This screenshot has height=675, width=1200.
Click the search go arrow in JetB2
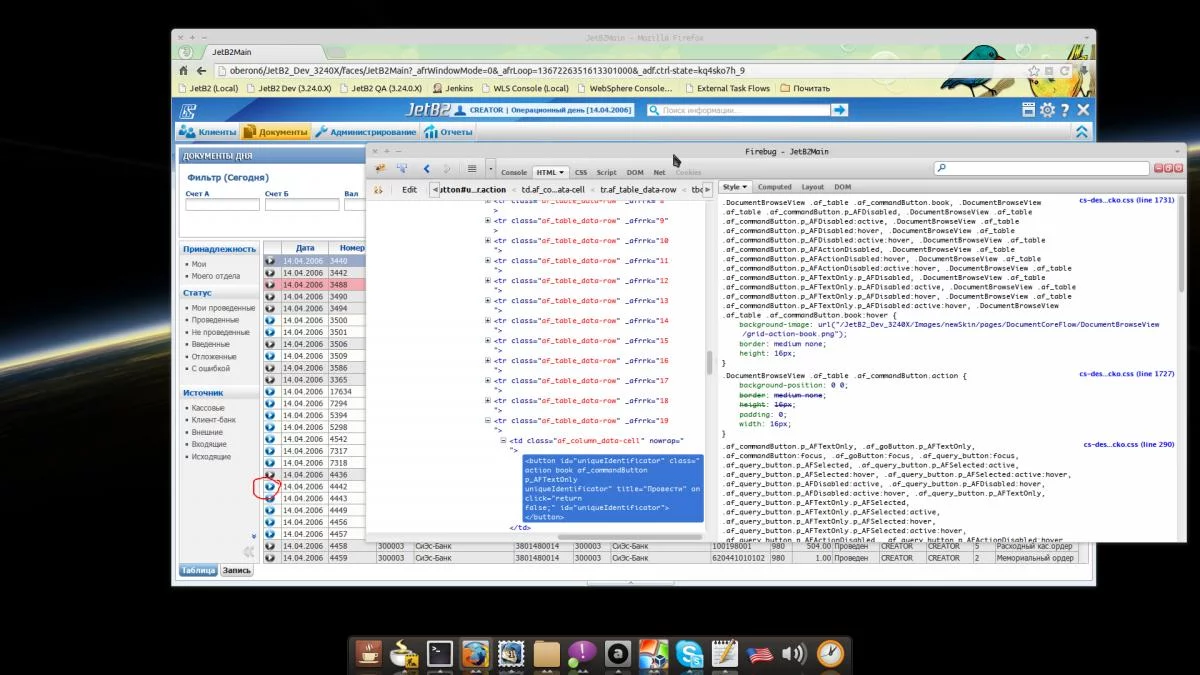coord(840,110)
